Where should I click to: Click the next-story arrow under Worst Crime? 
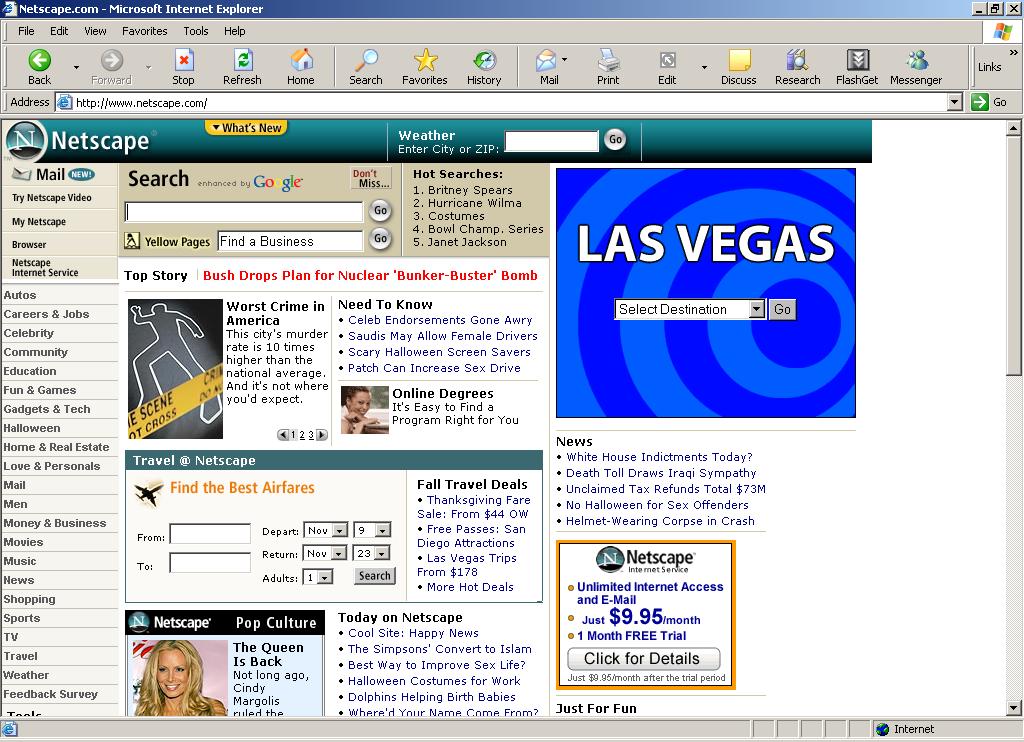pos(322,434)
